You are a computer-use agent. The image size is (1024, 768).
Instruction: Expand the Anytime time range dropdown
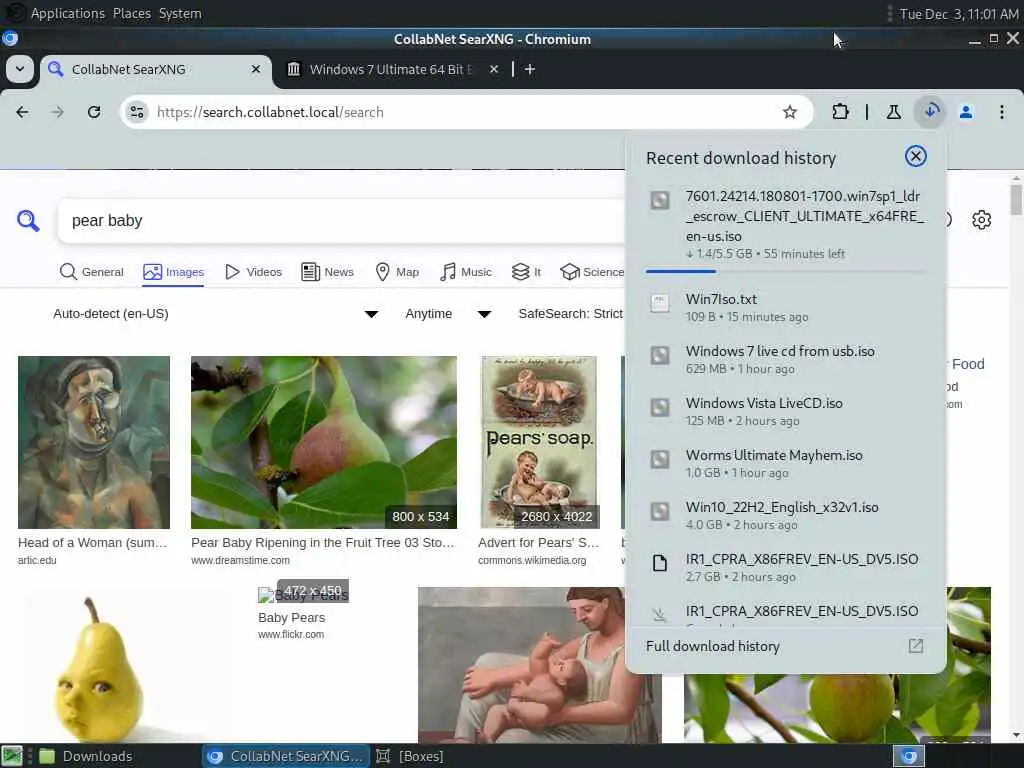point(447,314)
